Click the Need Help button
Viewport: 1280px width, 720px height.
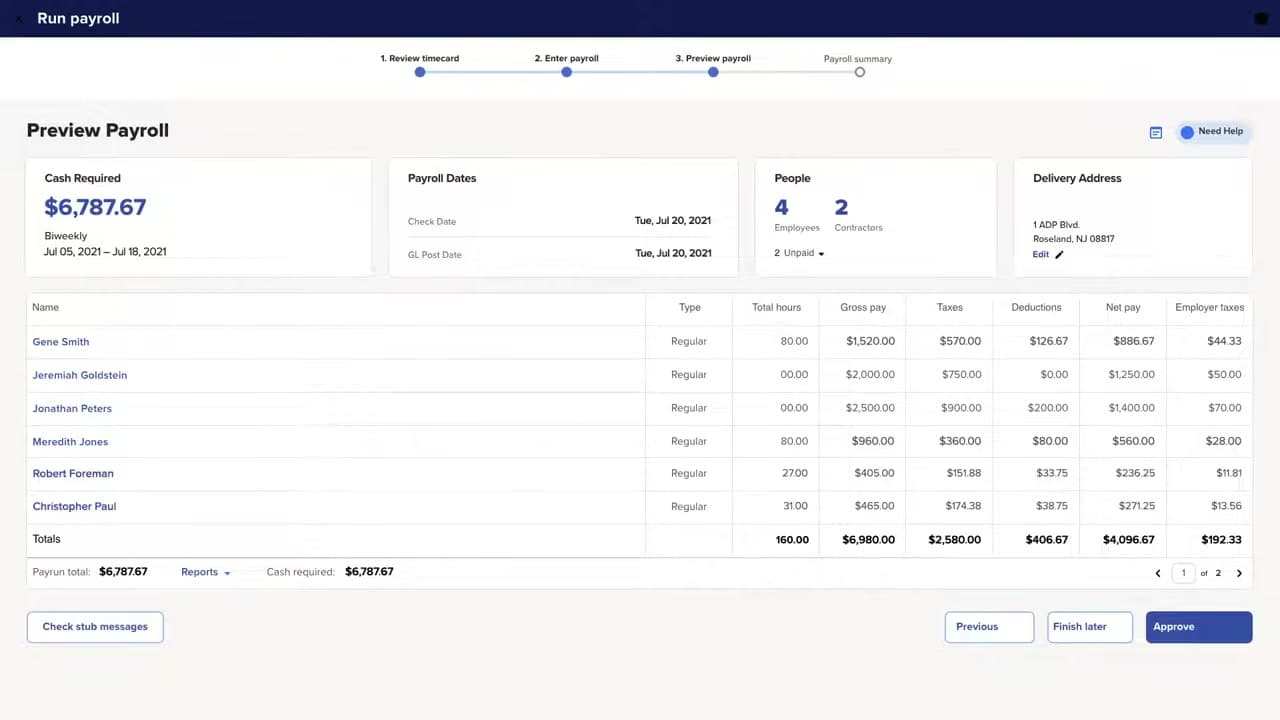1214,132
